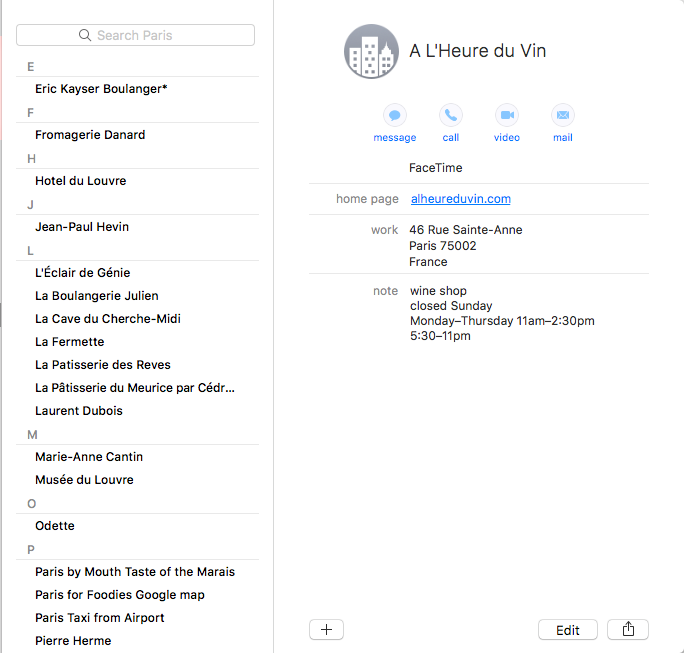Image resolution: width=684 pixels, height=653 pixels.
Task: Open the alheureduvin.com home page link
Action: (461, 199)
